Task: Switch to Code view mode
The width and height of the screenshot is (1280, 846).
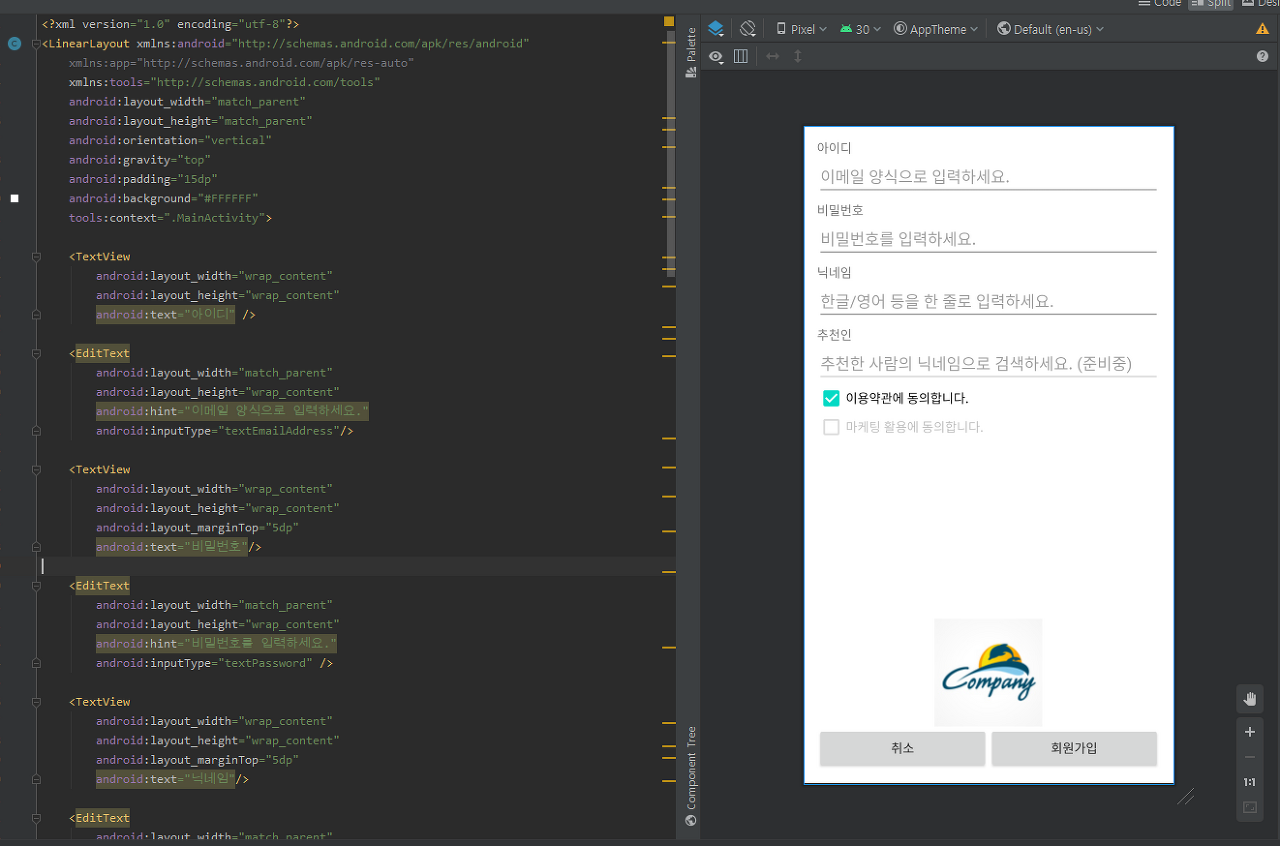Action: coord(1160,3)
